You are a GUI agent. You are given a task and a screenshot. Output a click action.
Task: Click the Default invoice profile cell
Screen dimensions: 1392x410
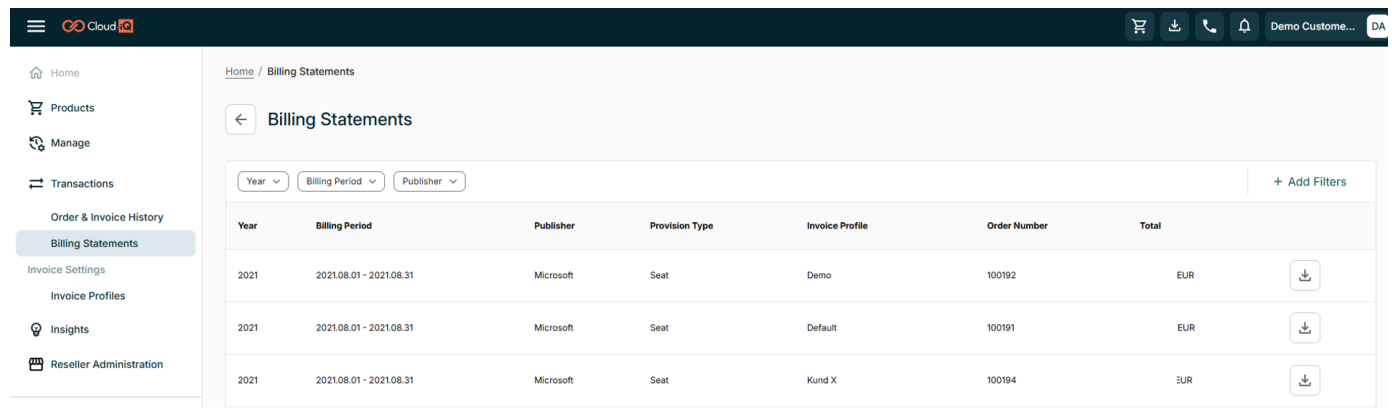click(x=822, y=327)
